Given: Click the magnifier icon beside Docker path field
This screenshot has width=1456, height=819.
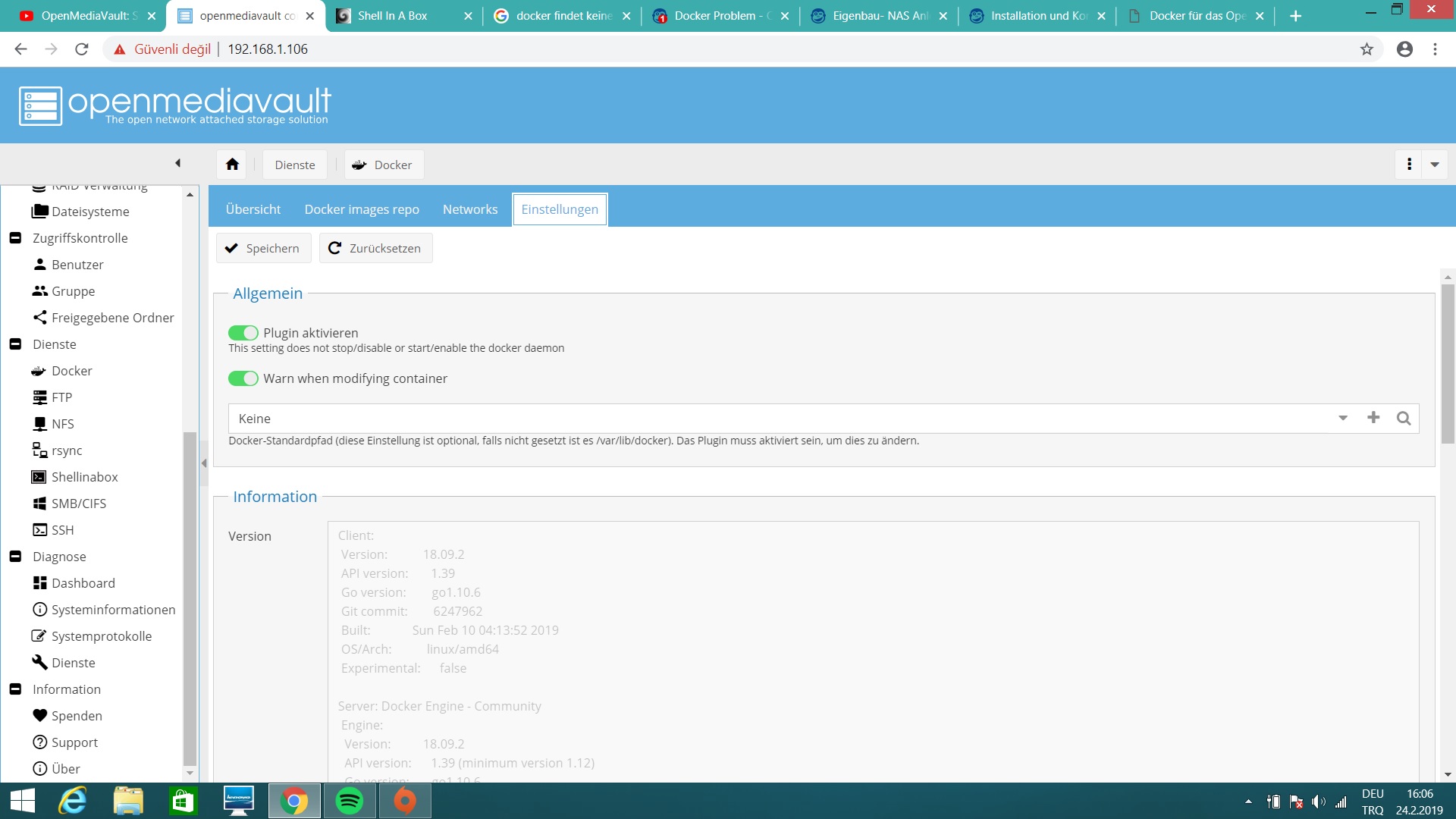Looking at the screenshot, I should pos(1404,418).
